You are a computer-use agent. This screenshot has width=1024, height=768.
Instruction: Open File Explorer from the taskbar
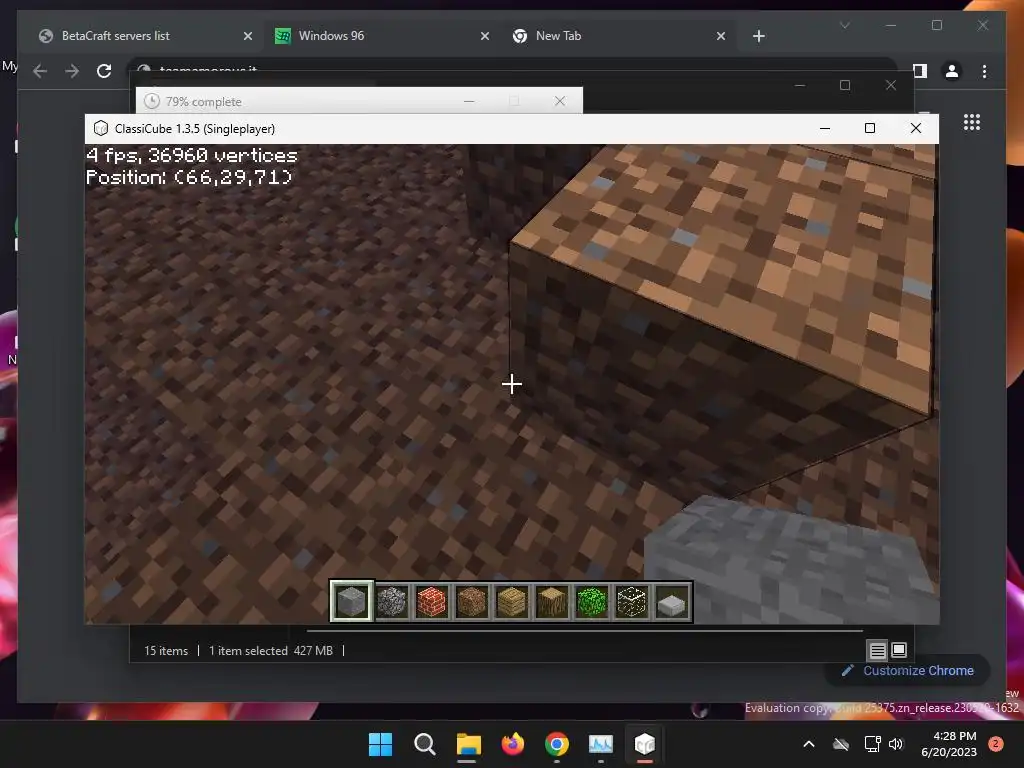coord(468,744)
